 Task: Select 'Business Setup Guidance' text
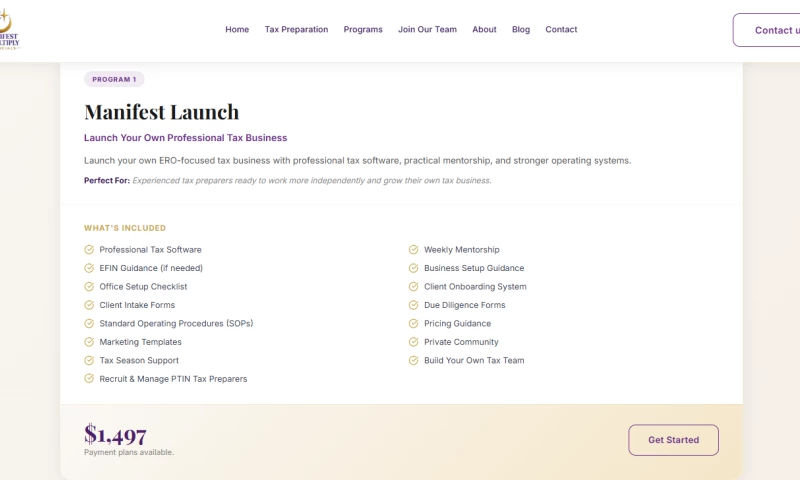pyautogui.click(x=474, y=268)
